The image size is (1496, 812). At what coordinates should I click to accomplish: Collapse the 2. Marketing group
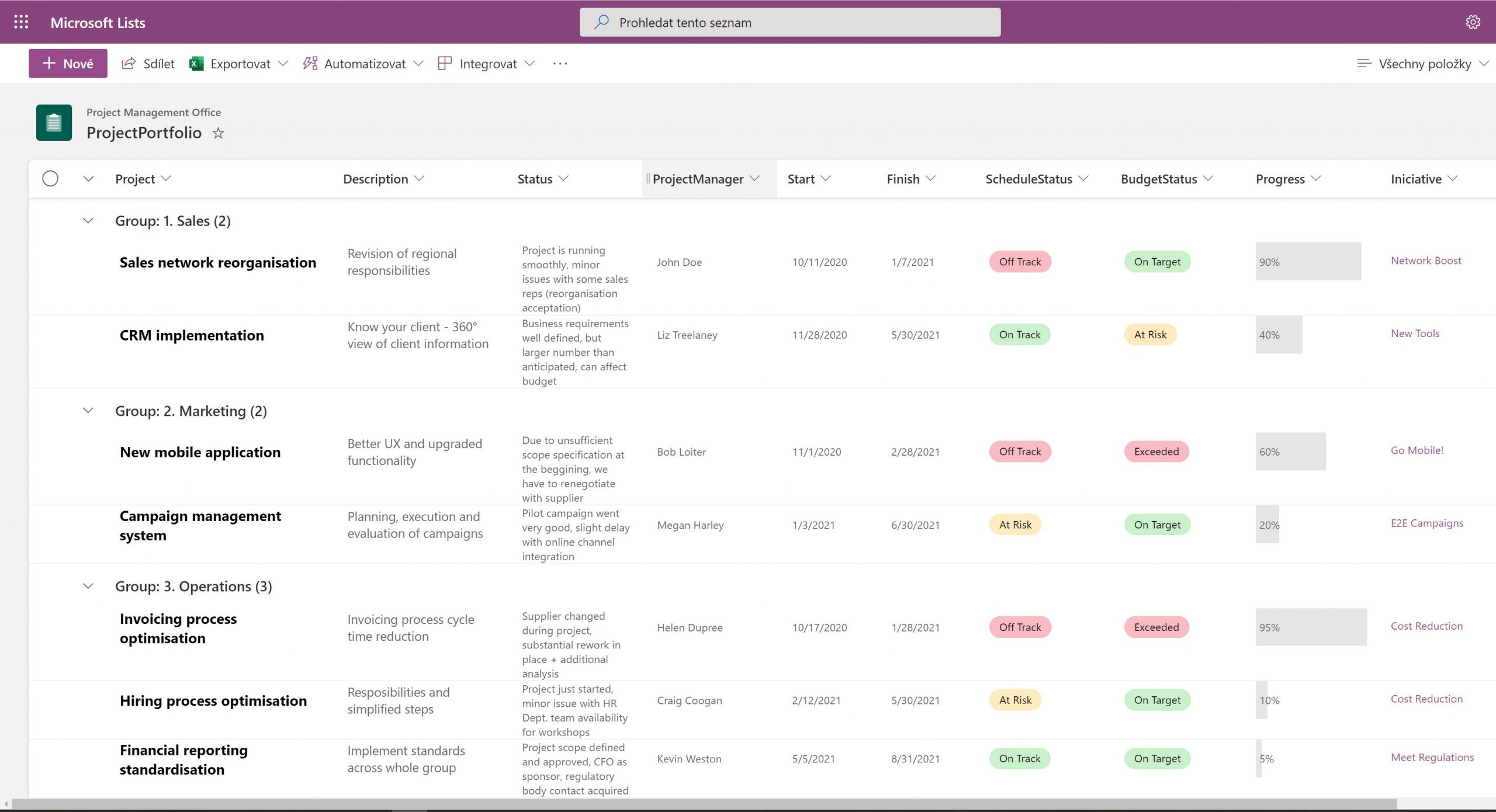[88, 411]
